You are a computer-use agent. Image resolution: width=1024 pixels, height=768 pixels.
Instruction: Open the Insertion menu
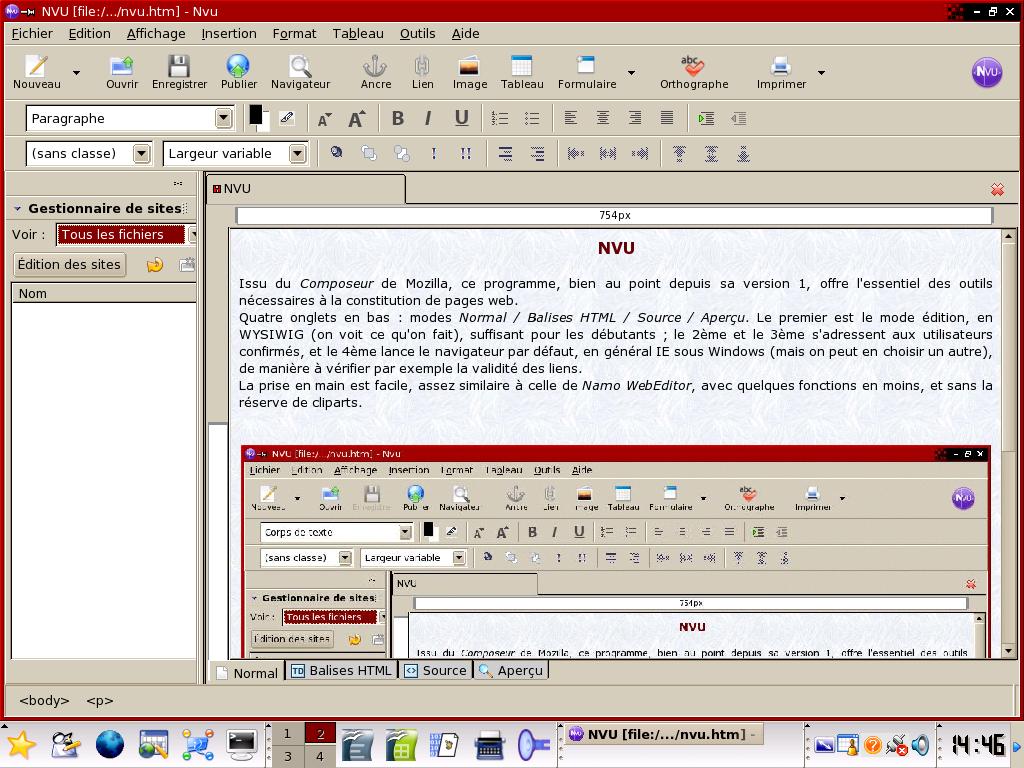[x=229, y=33]
